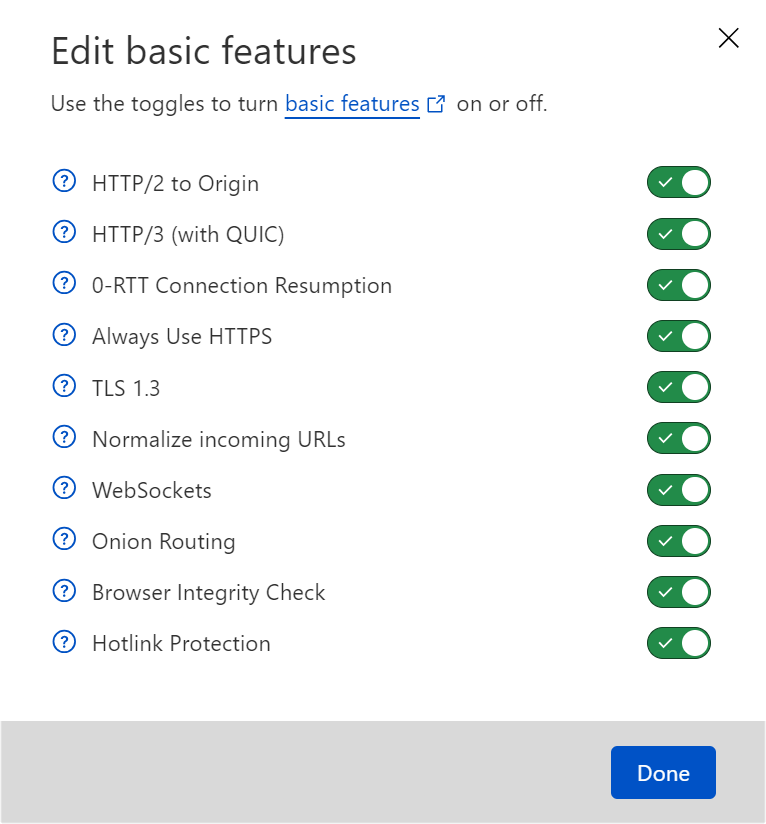Toggle Onion Routing off
Screen dimensions: 766x824
point(679,541)
